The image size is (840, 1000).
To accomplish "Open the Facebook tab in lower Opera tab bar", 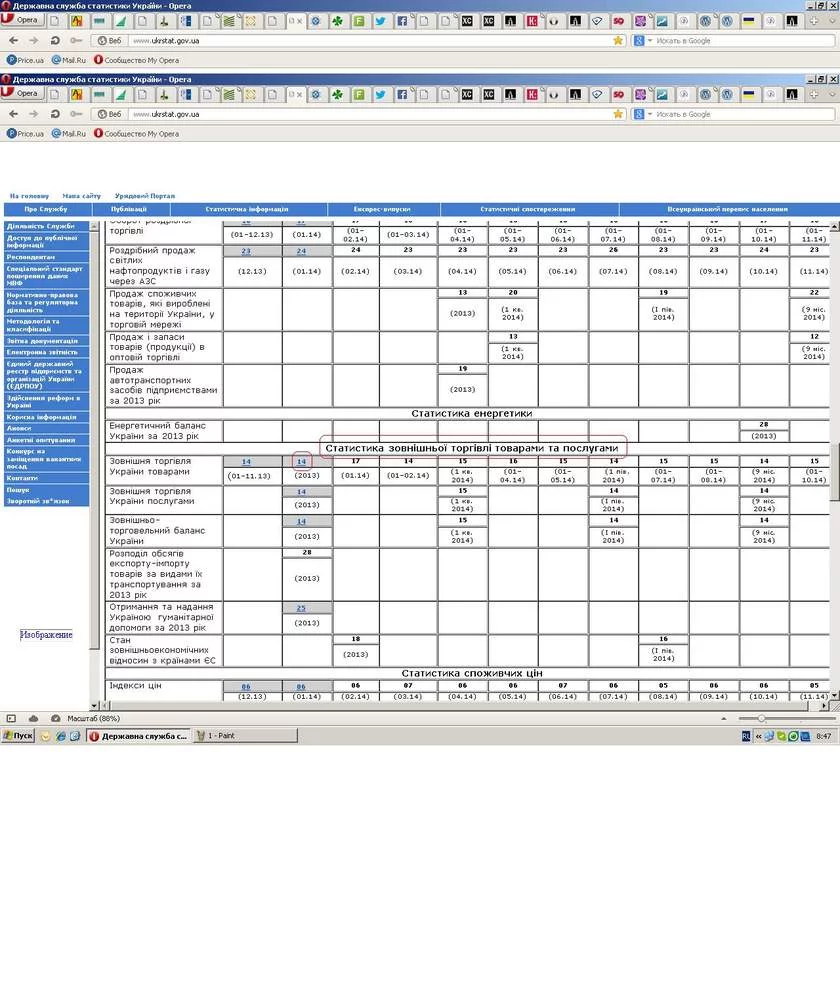I will point(402,94).
